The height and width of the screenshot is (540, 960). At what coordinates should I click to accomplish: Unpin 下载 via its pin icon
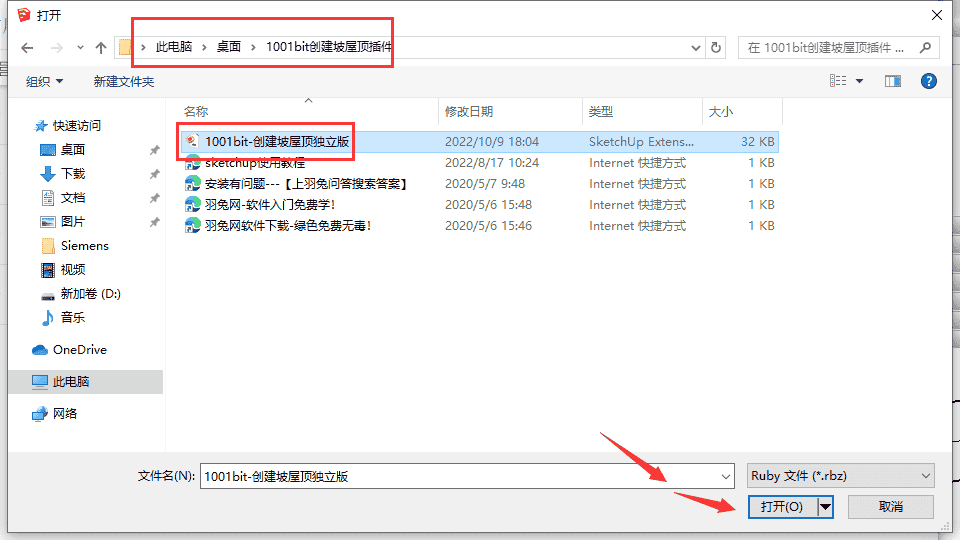click(x=154, y=174)
